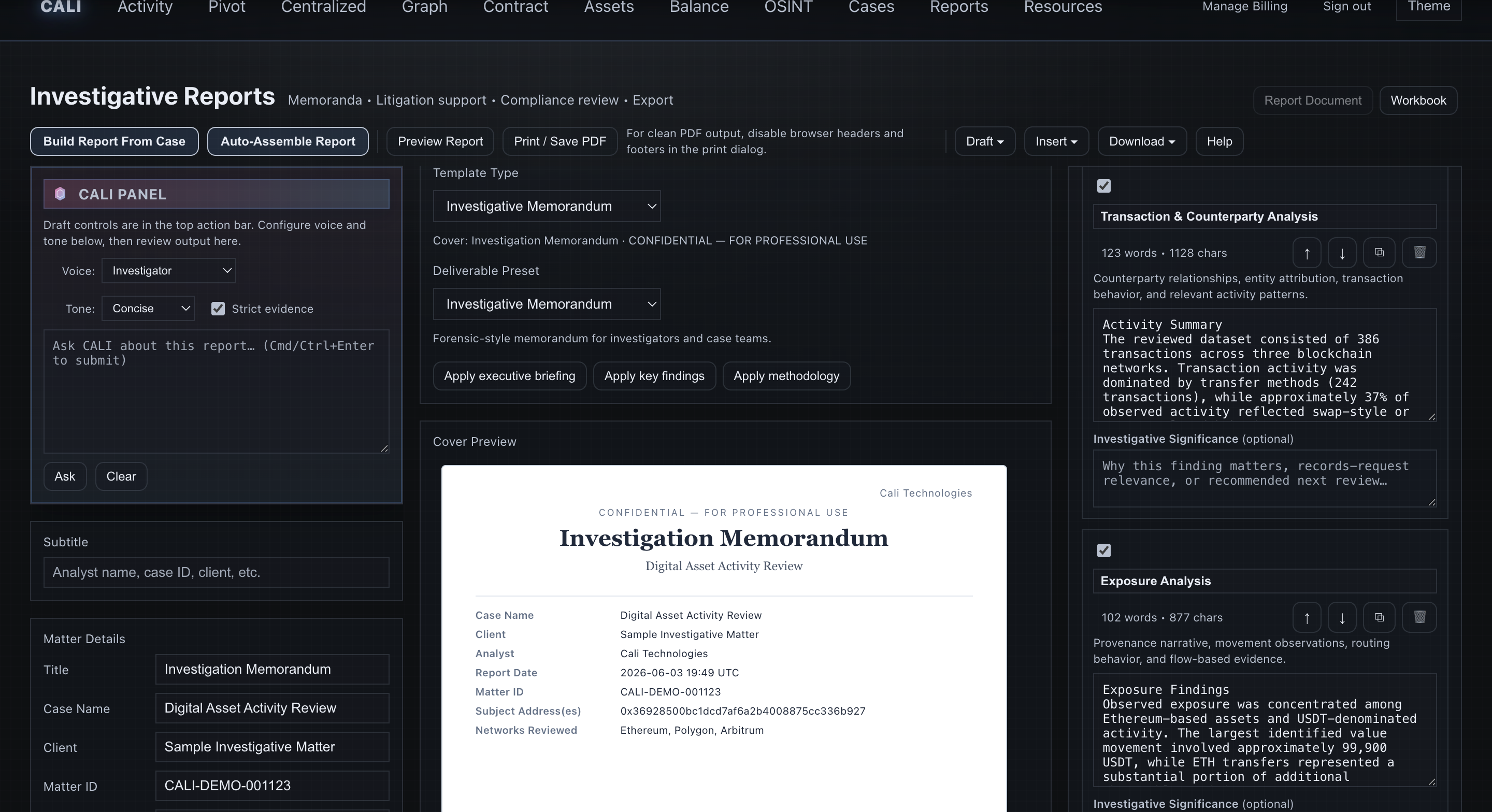Image resolution: width=1492 pixels, height=812 pixels.
Task: Click the Matter ID field CALI-DEMO-001123
Action: point(272,786)
